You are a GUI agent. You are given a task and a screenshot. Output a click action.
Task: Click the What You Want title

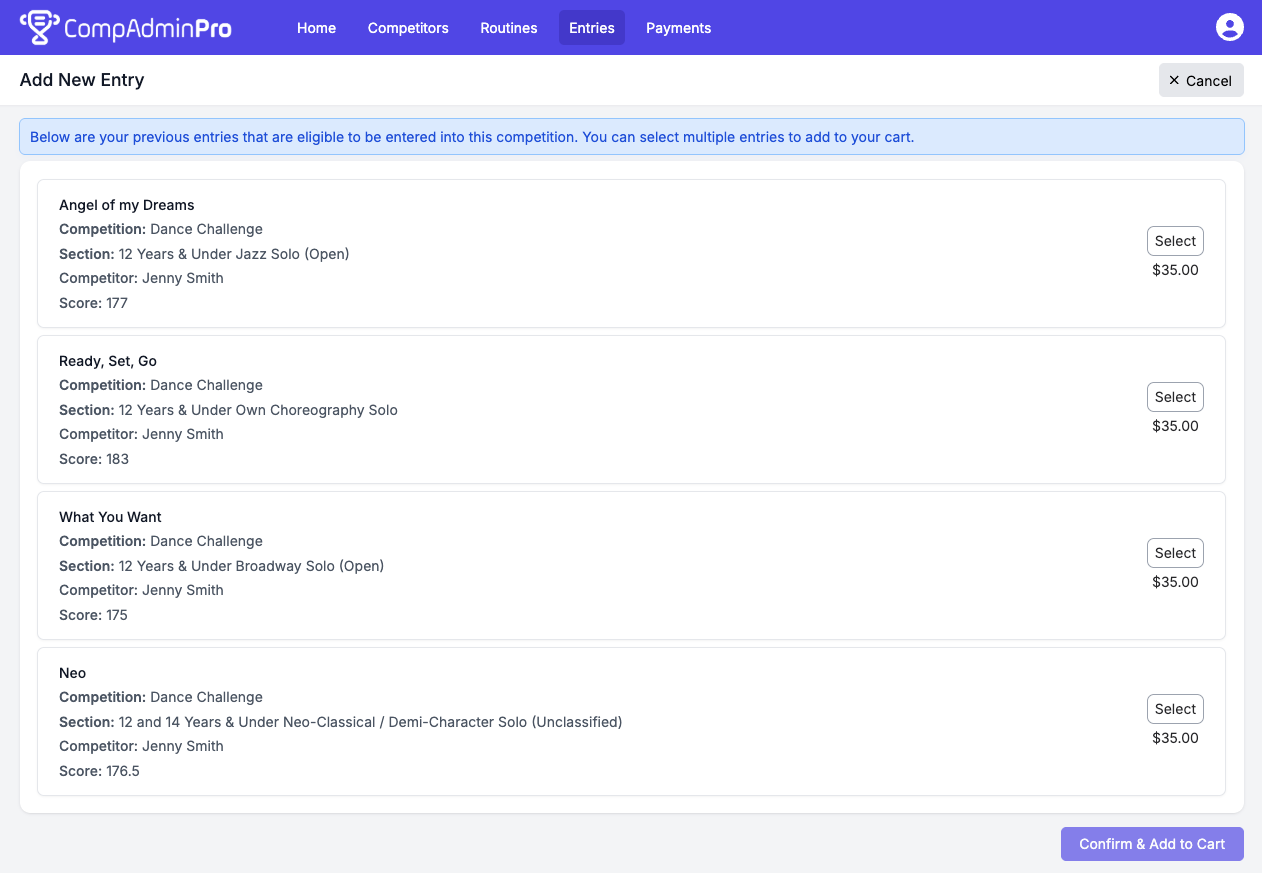[110, 517]
